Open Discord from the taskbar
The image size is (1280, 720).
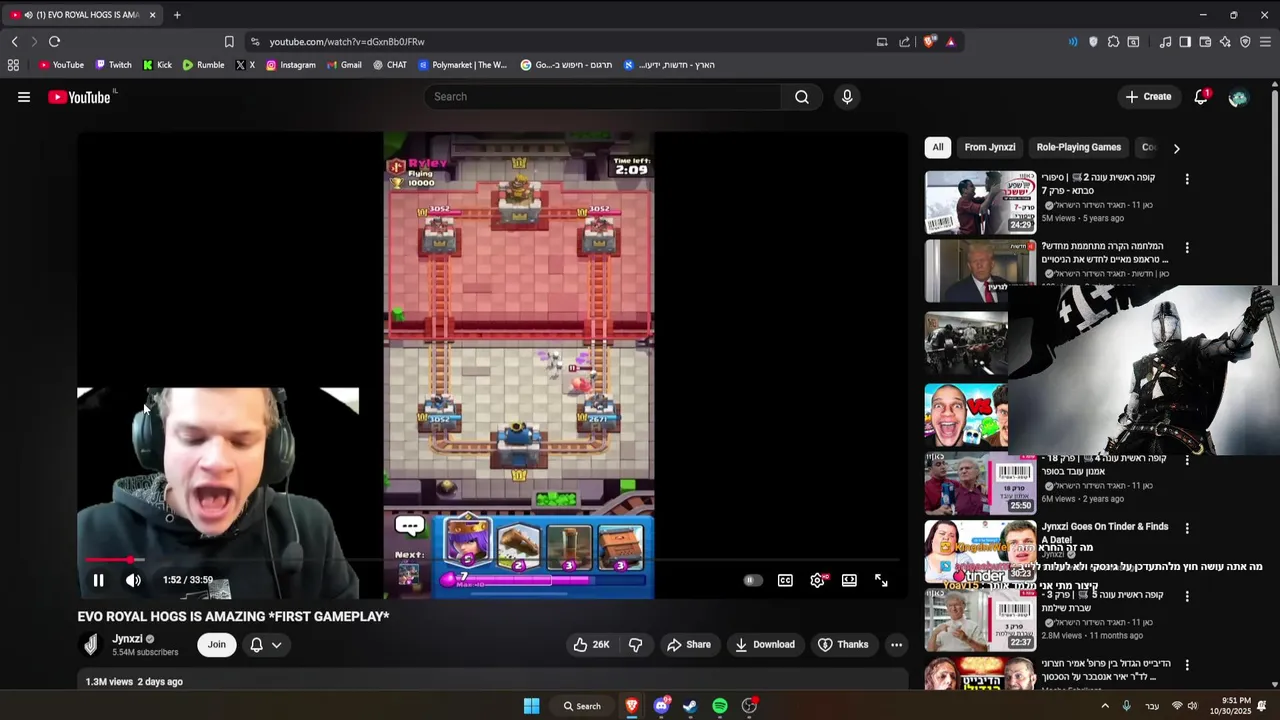661,706
